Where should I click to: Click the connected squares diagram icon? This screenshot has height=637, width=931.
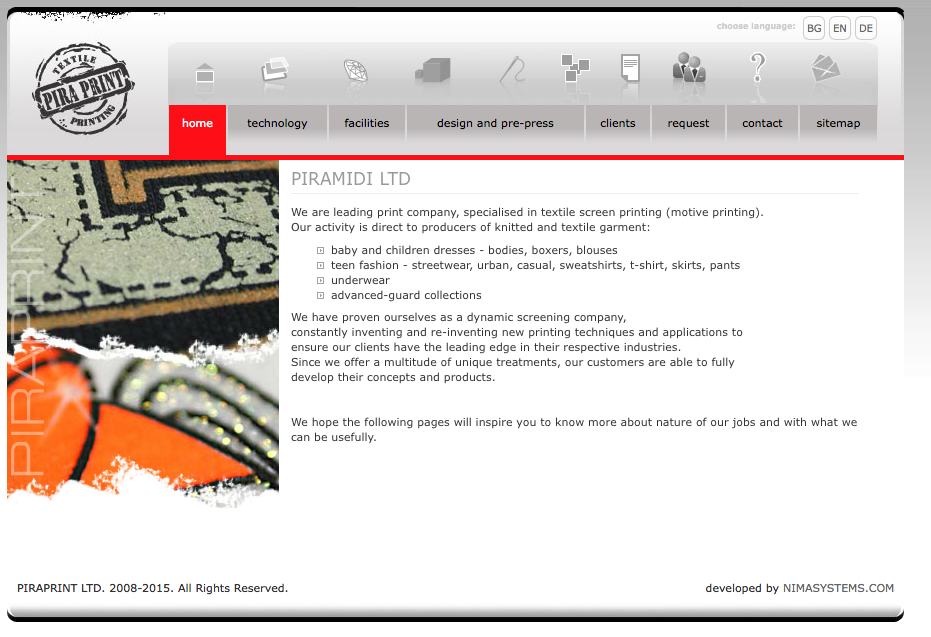pyautogui.click(x=575, y=68)
